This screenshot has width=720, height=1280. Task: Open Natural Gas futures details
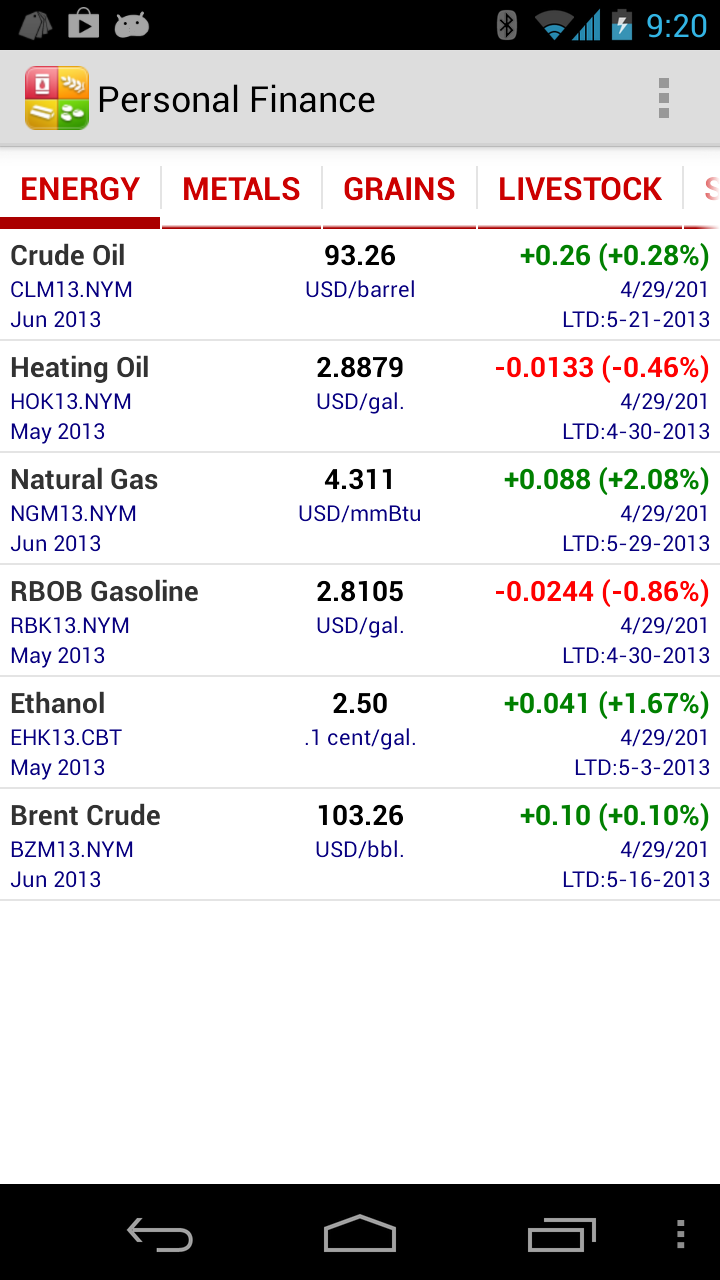pos(360,510)
